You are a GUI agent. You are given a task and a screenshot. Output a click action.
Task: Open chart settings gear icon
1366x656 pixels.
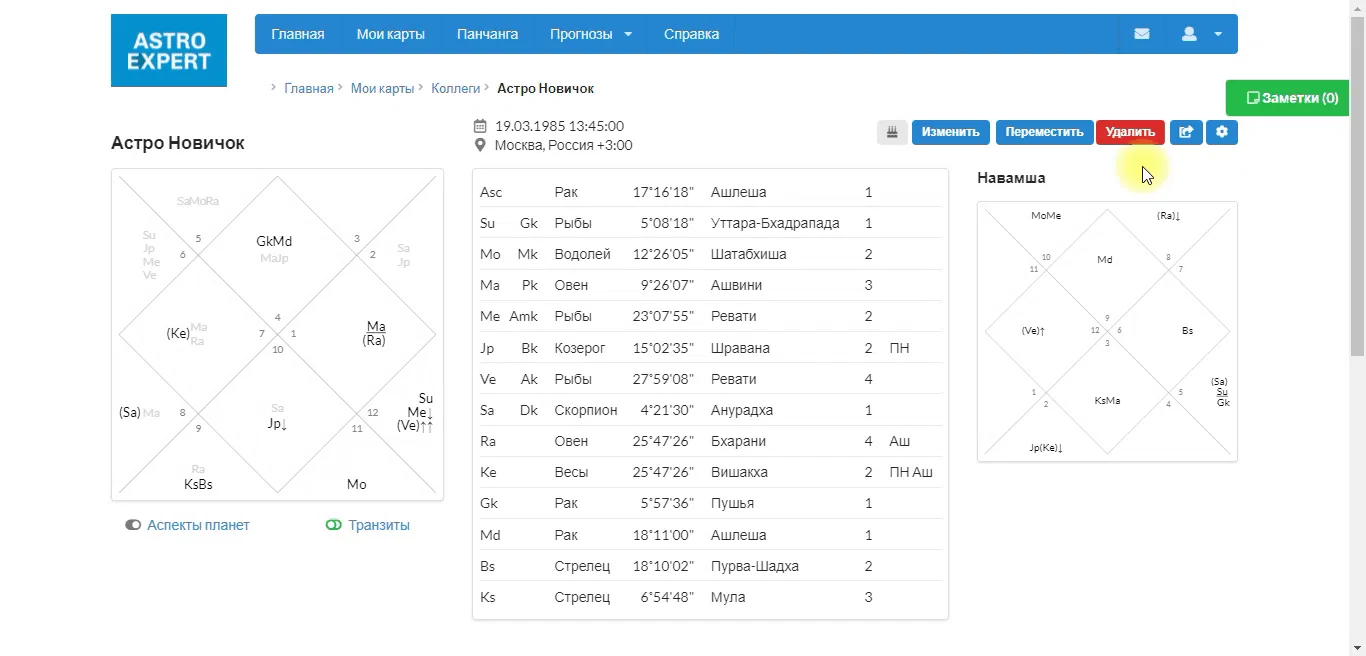click(1222, 132)
